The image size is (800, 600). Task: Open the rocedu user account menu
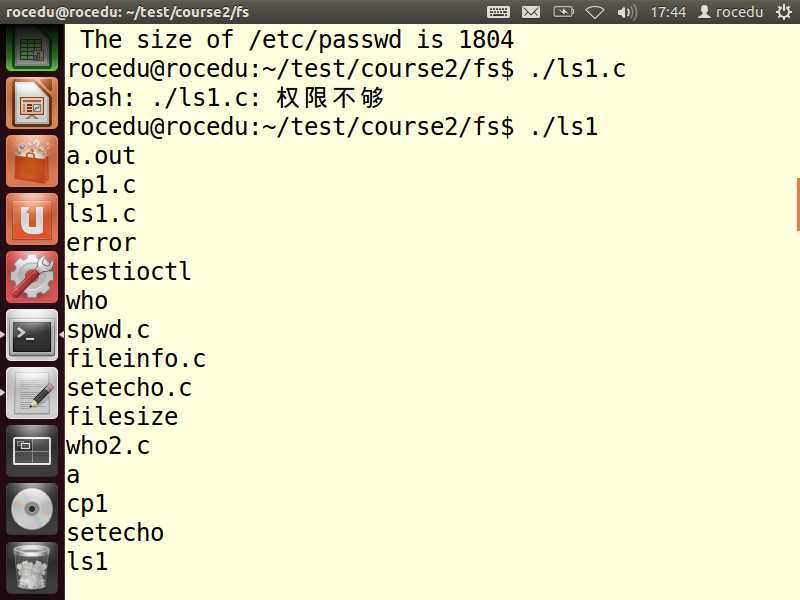point(731,12)
